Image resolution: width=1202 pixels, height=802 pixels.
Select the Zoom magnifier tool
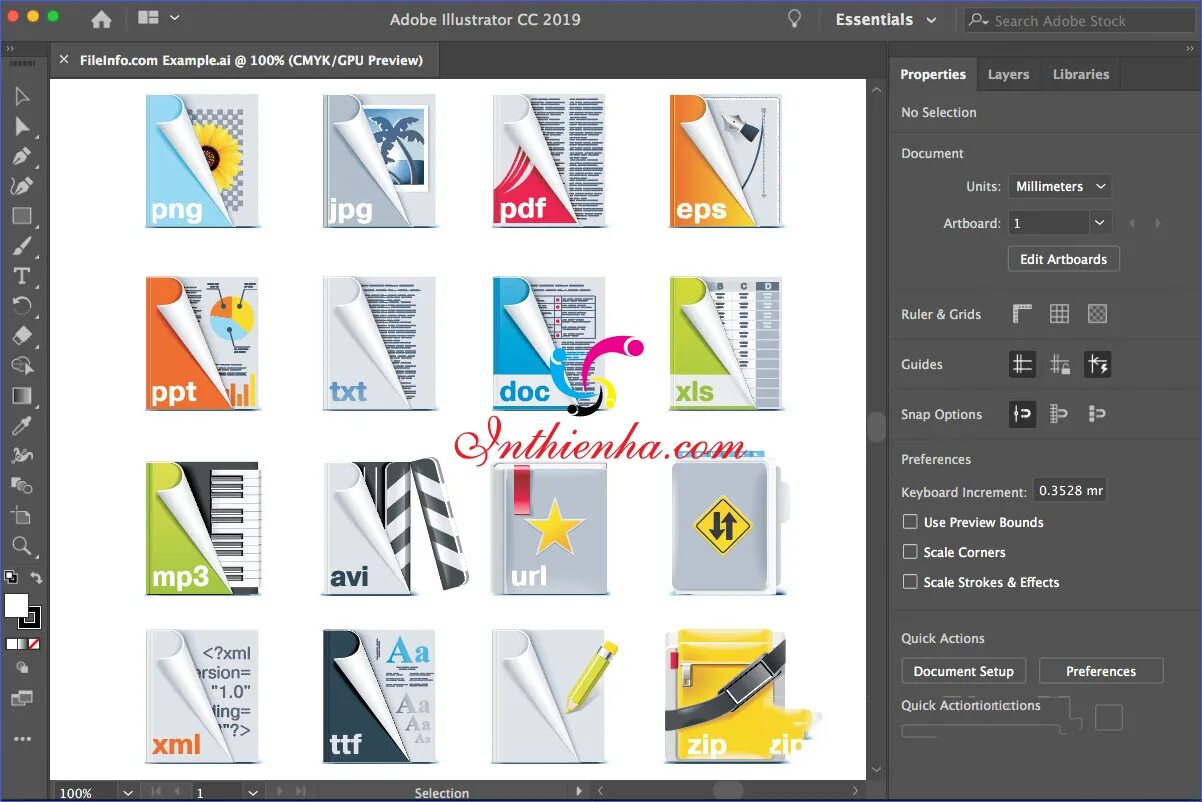tap(22, 546)
